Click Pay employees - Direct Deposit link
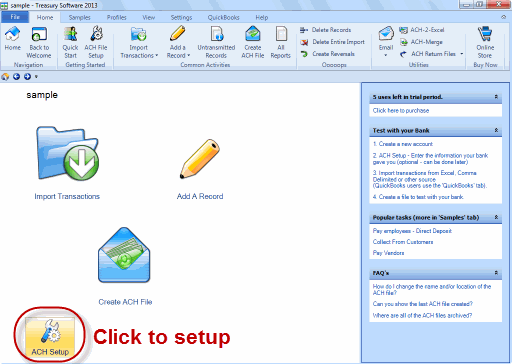The width and height of the screenshot is (512, 364). coord(412,231)
